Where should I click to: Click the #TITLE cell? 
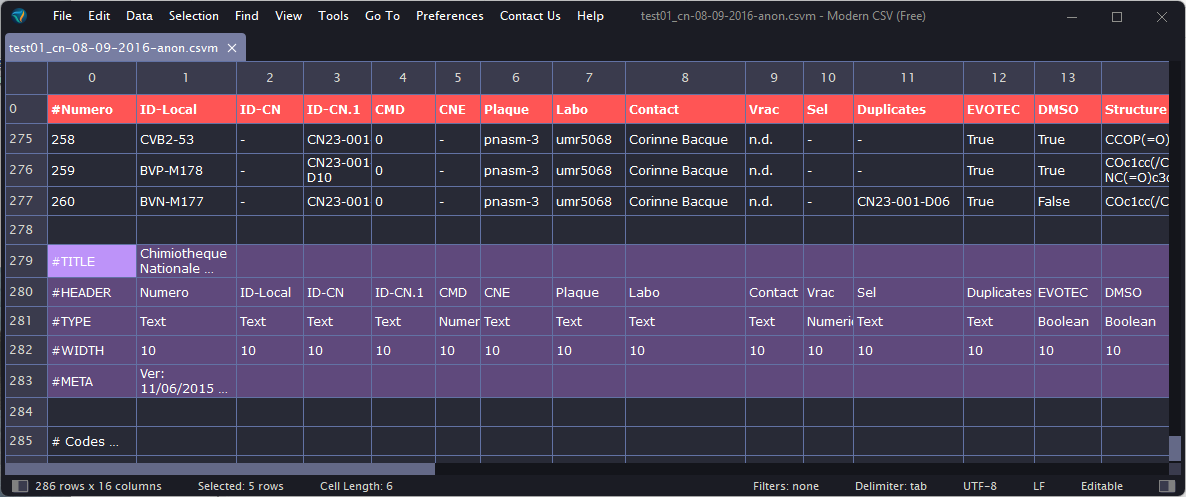tap(92, 261)
